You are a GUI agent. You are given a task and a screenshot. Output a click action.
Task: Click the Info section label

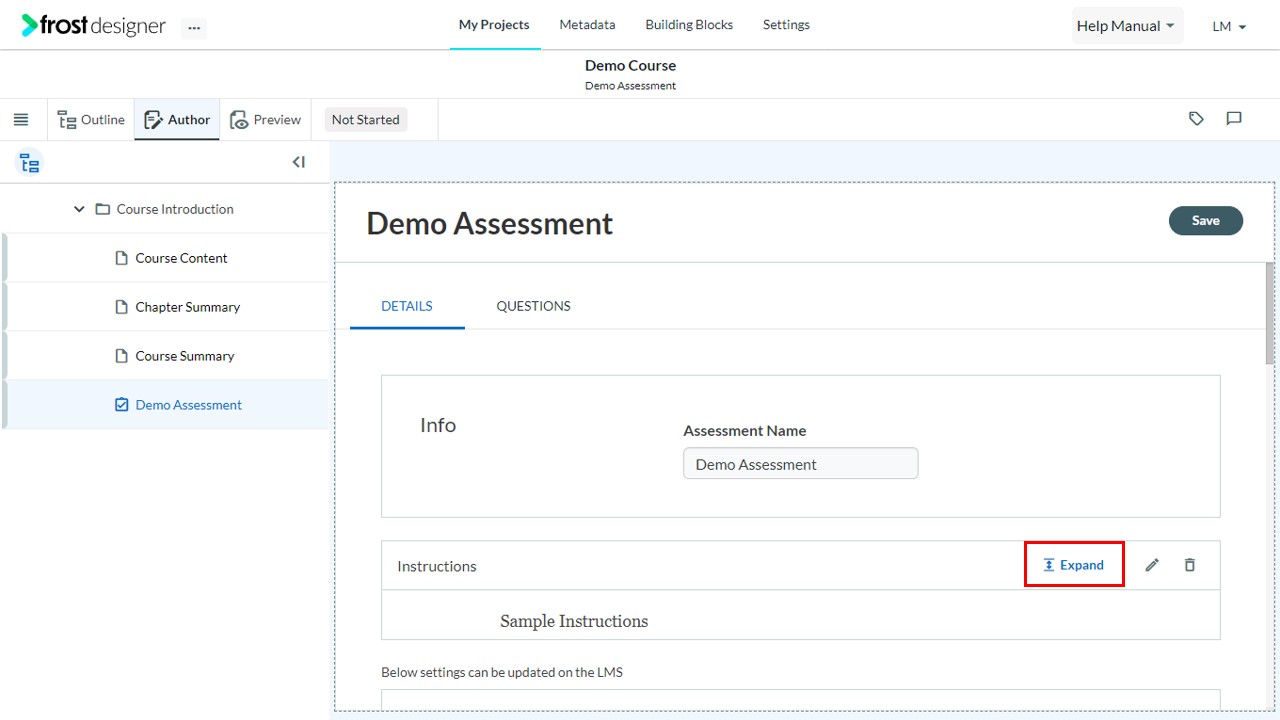tap(438, 425)
